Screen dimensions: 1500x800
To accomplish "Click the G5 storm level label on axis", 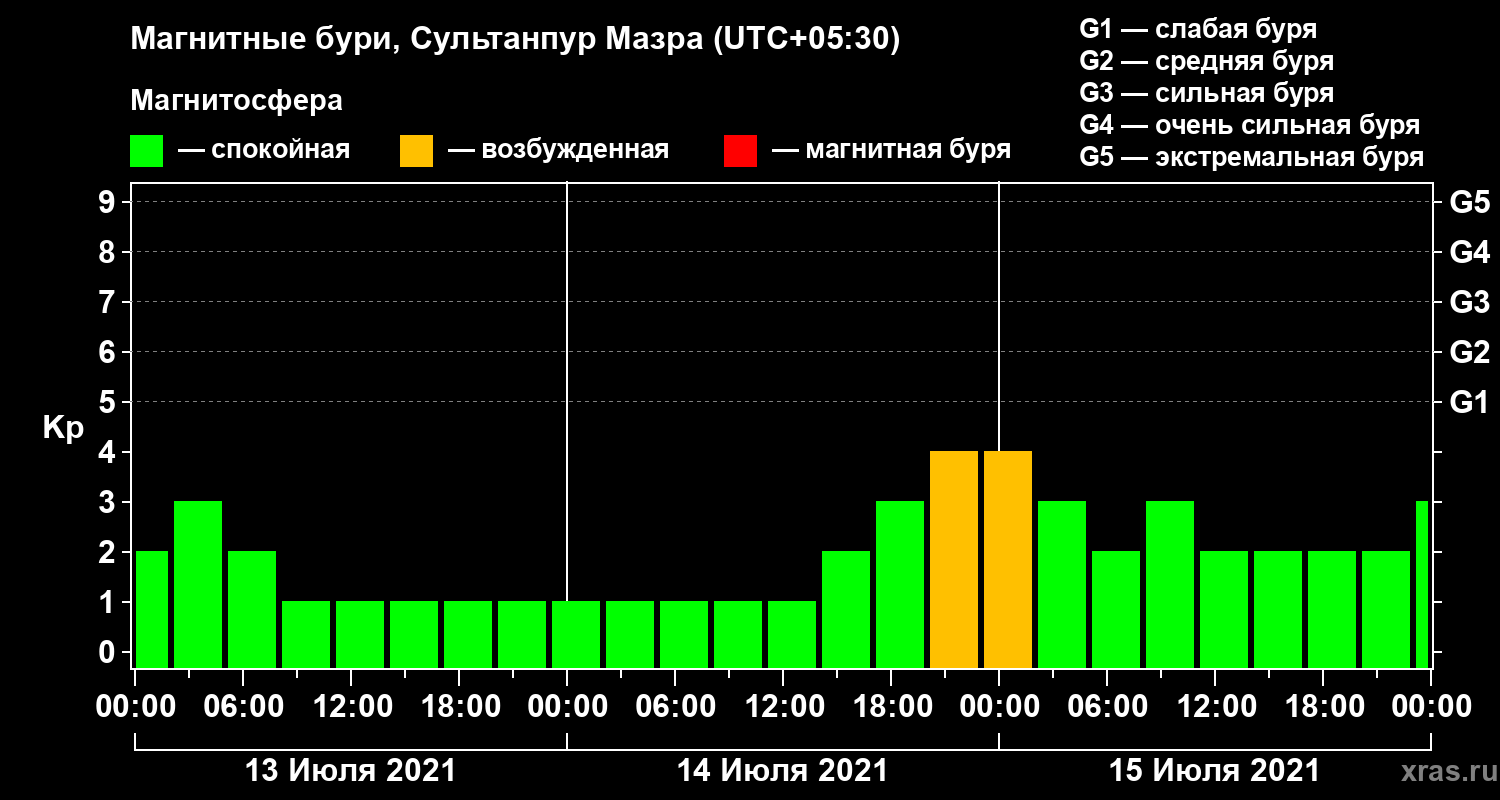I will [x=1469, y=202].
